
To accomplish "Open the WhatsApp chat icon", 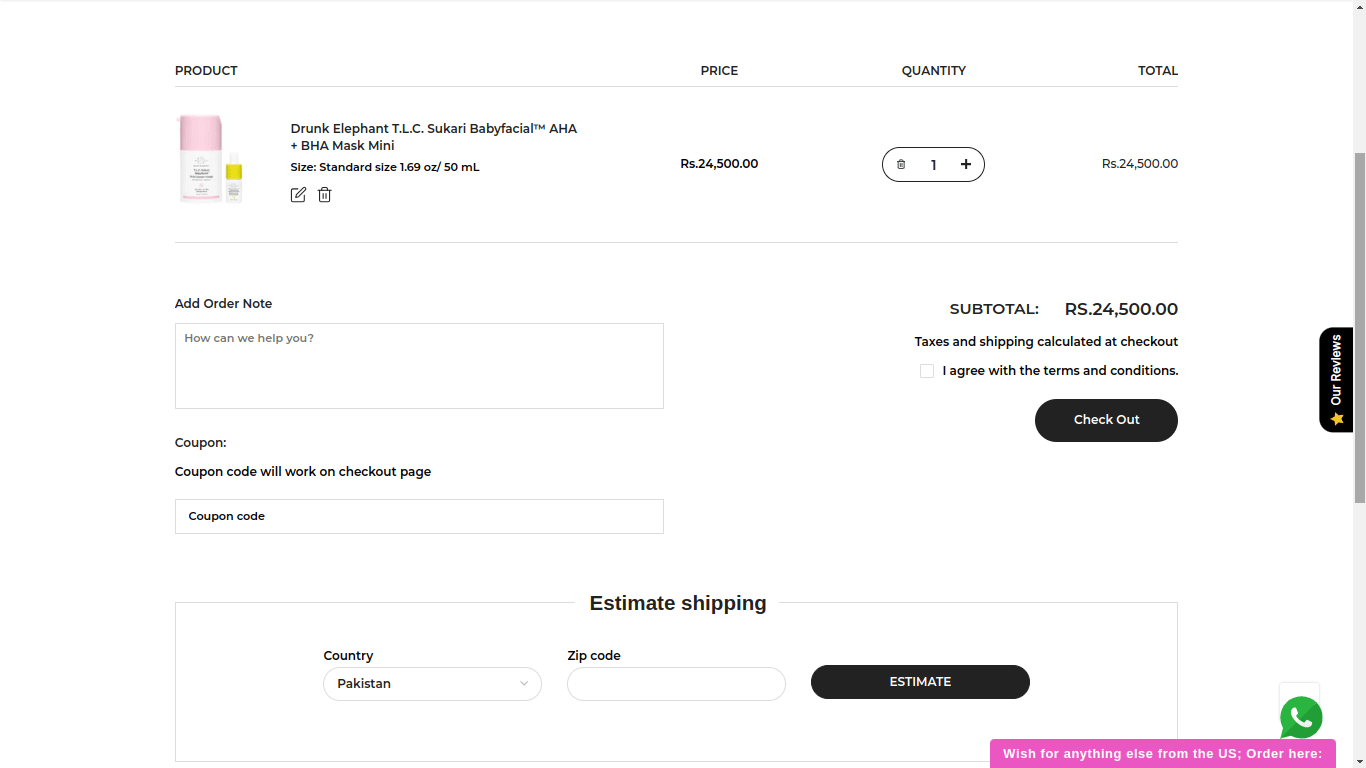I will click(x=1301, y=717).
